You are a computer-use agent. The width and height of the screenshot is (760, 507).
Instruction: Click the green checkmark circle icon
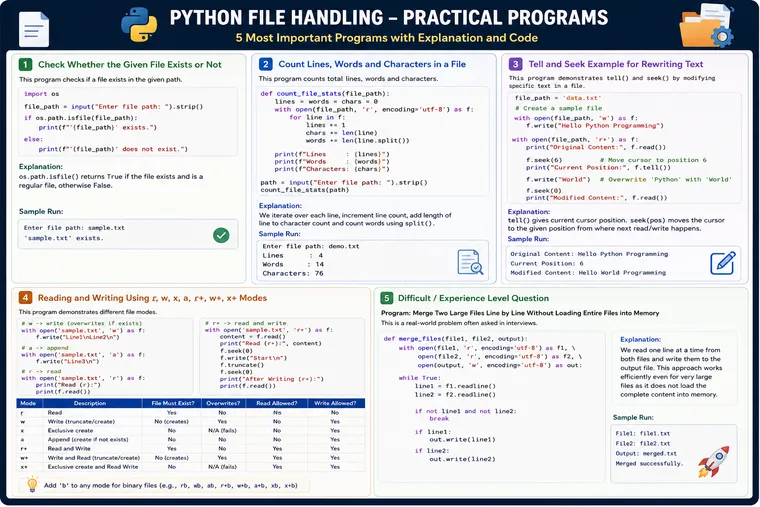(x=221, y=236)
